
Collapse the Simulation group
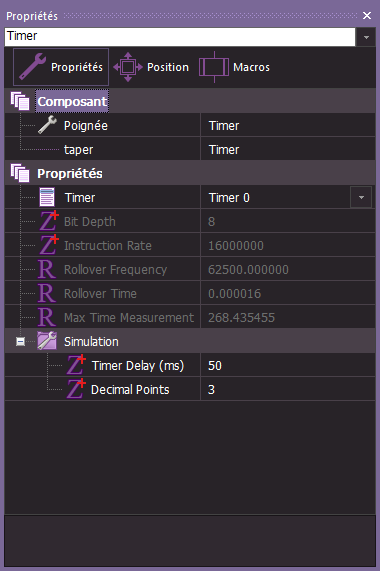tap(20, 342)
